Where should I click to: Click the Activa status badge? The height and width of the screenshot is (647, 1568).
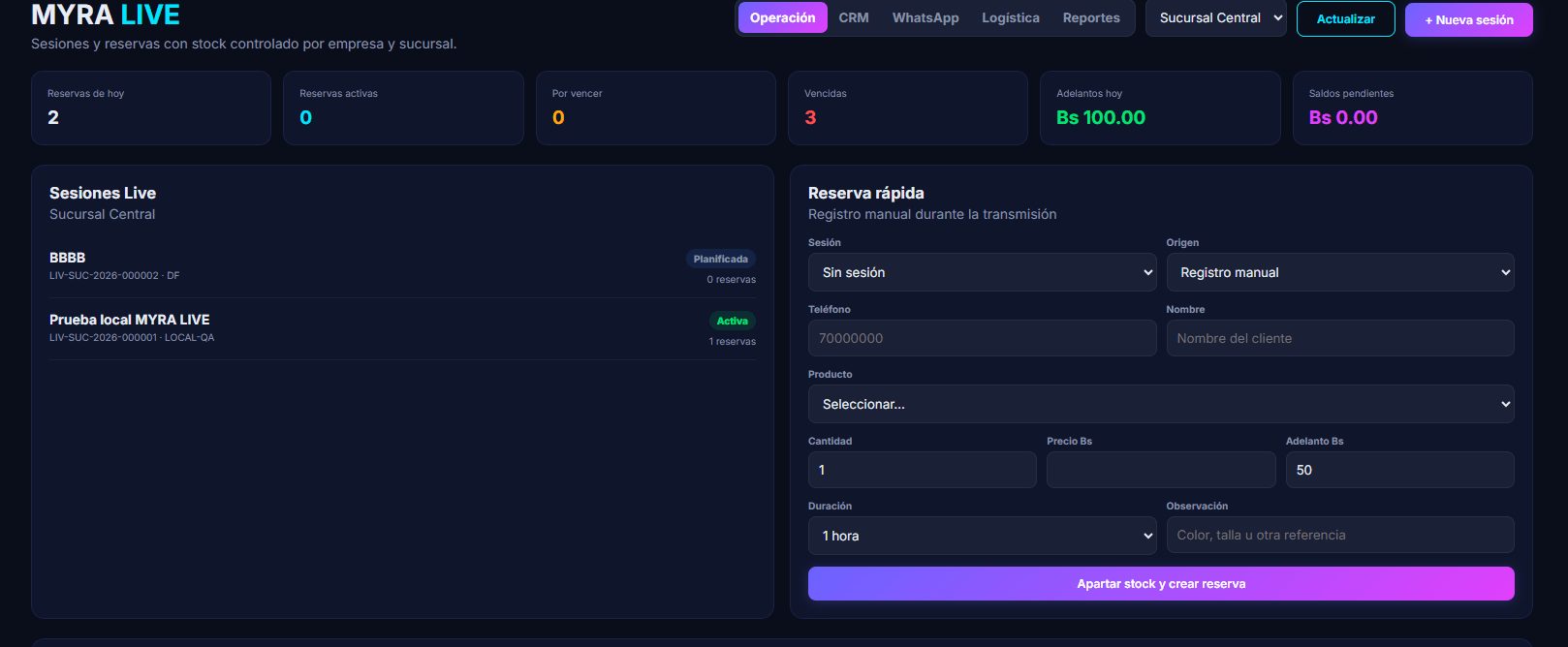point(732,321)
